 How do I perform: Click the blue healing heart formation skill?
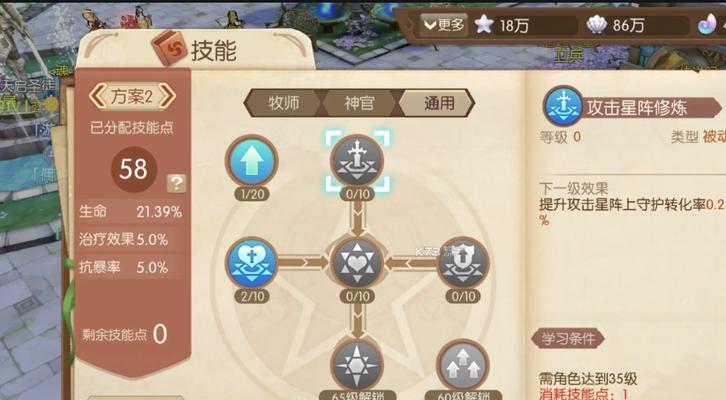pos(251,263)
